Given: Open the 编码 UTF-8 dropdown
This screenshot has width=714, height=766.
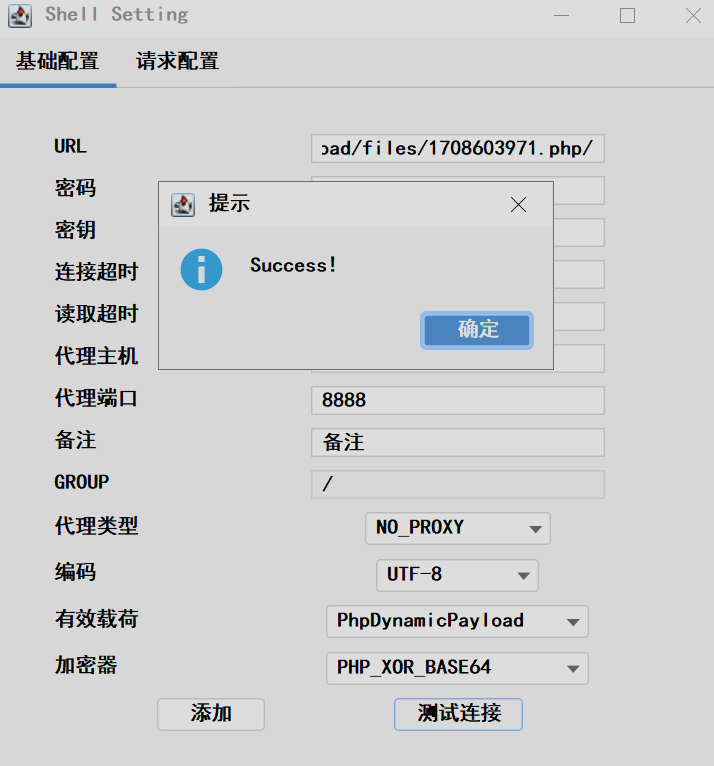Looking at the screenshot, I should coord(457,575).
